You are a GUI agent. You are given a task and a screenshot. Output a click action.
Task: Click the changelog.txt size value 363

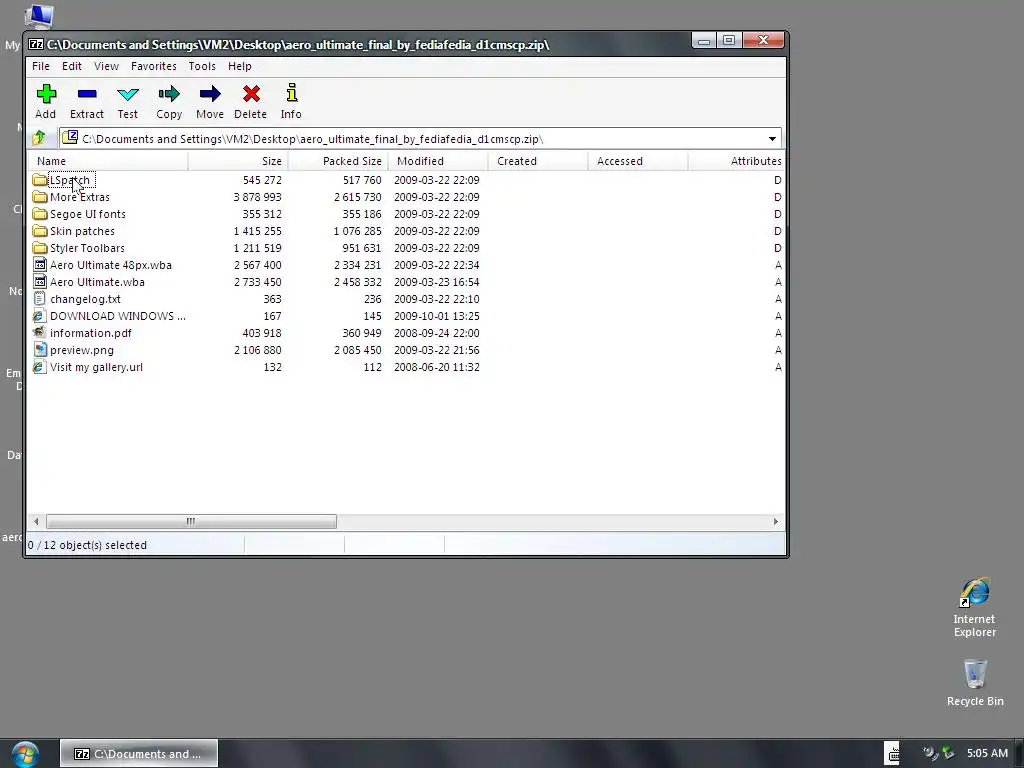tap(272, 298)
